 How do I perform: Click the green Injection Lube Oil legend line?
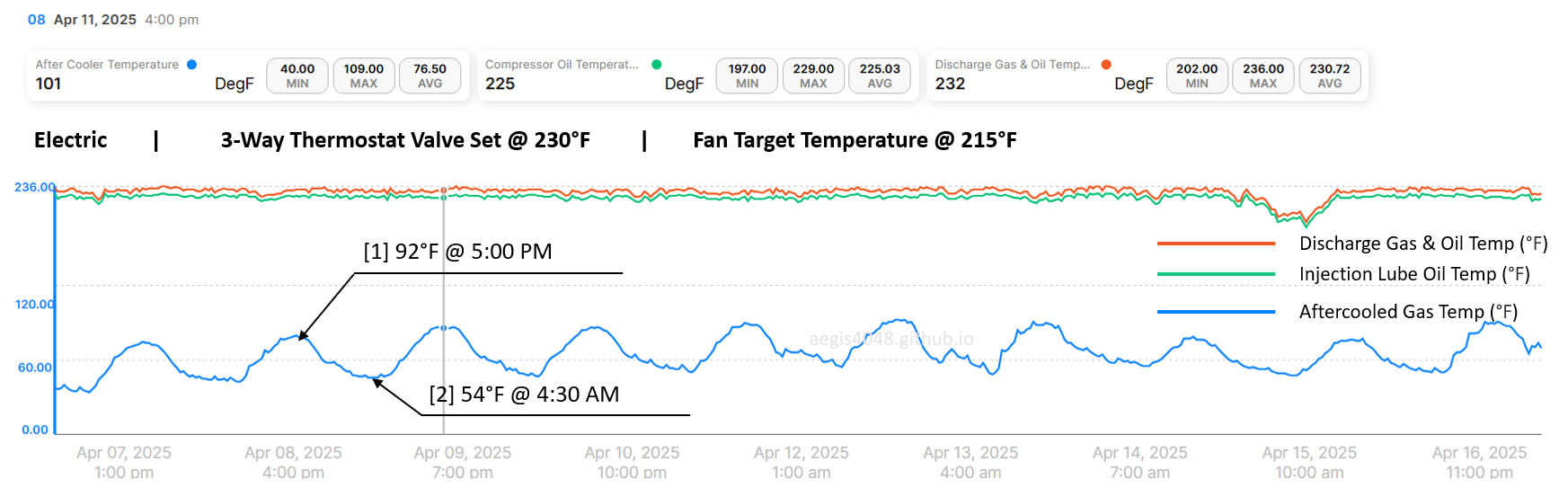pos(1216,274)
